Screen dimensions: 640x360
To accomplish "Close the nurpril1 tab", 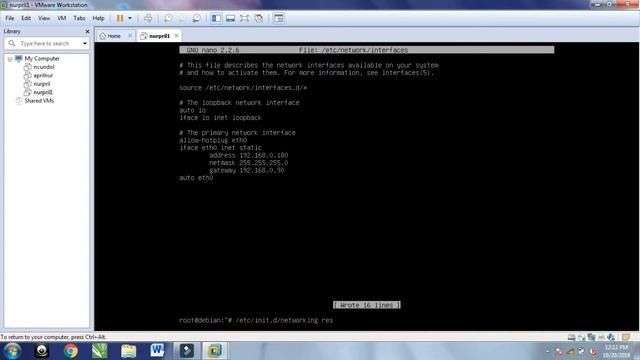I will [x=176, y=36].
